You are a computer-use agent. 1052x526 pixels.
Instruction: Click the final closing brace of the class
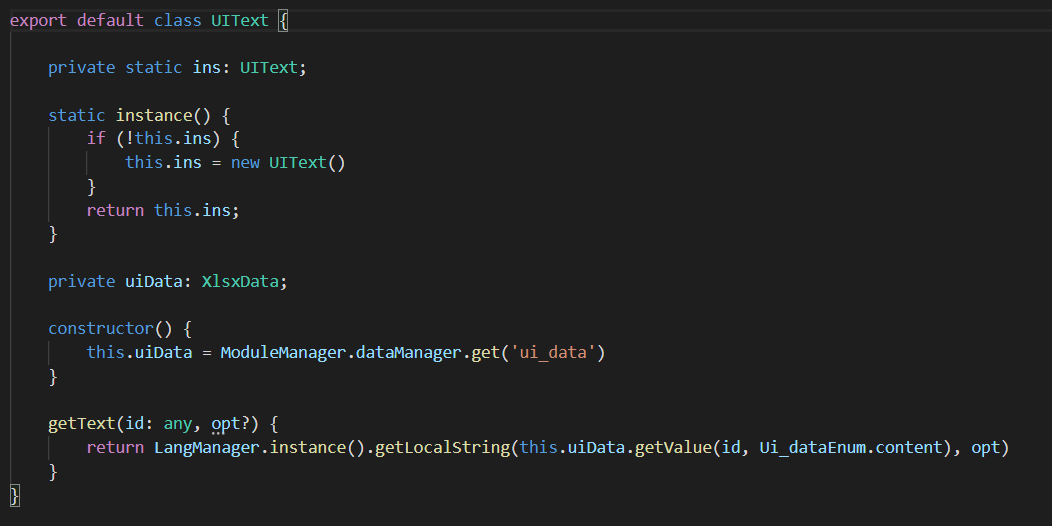click(x=14, y=494)
